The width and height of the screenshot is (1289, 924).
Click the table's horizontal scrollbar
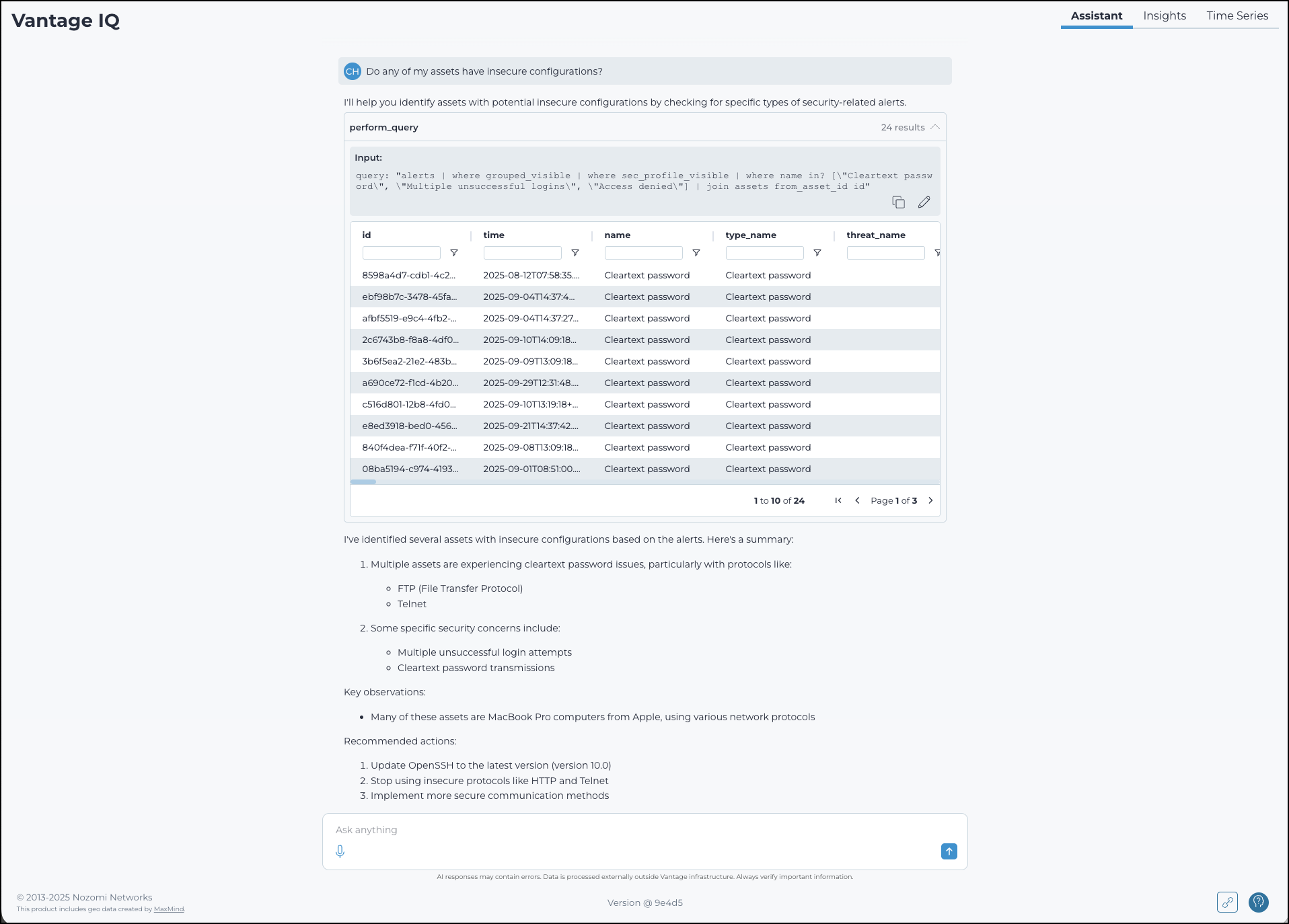363,482
